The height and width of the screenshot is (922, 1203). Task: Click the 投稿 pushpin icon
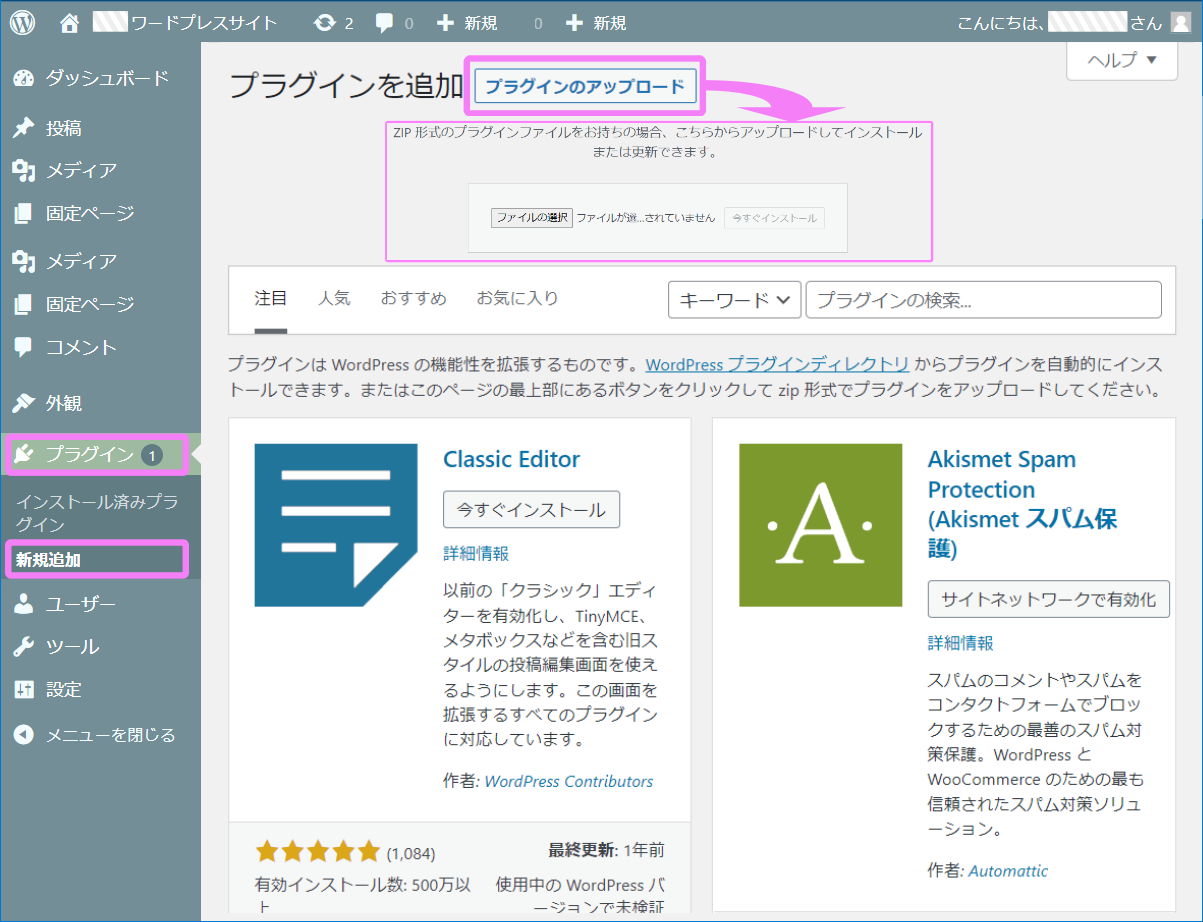(24, 127)
